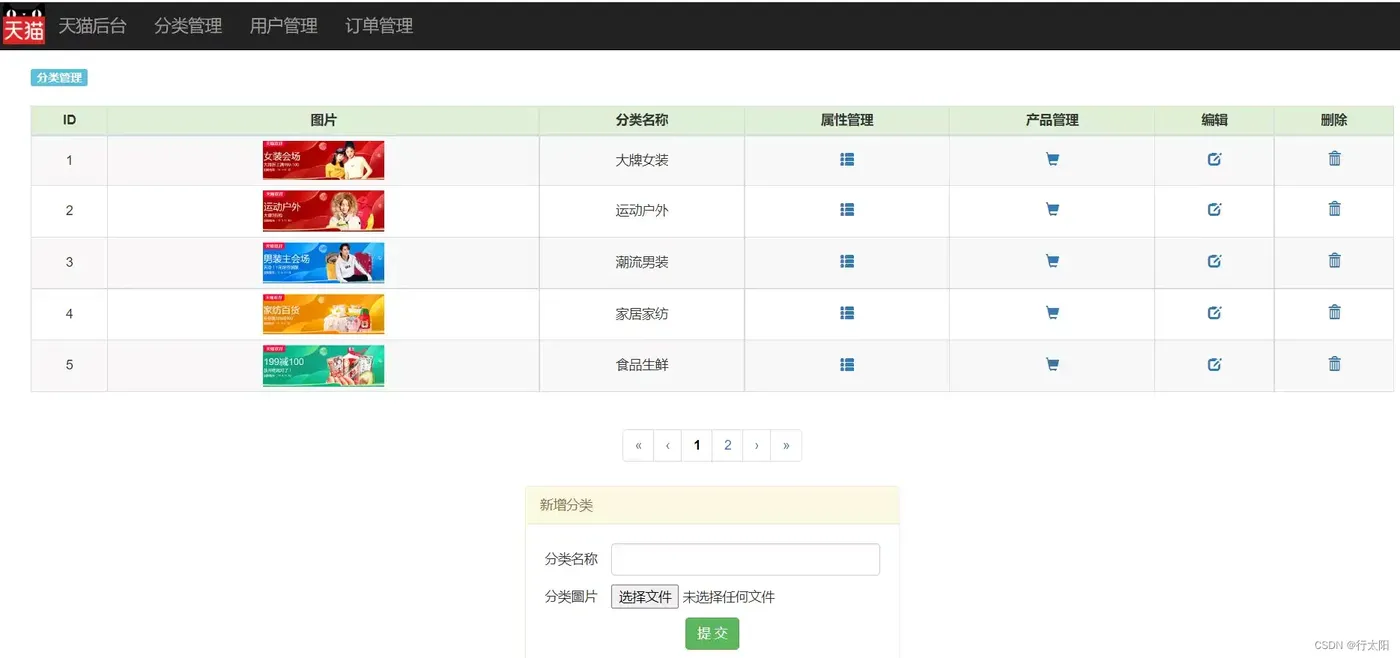The height and width of the screenshot is (658, 1400).
Task: Open product cart icon for 潮流男装
Action: (1052, 261)
